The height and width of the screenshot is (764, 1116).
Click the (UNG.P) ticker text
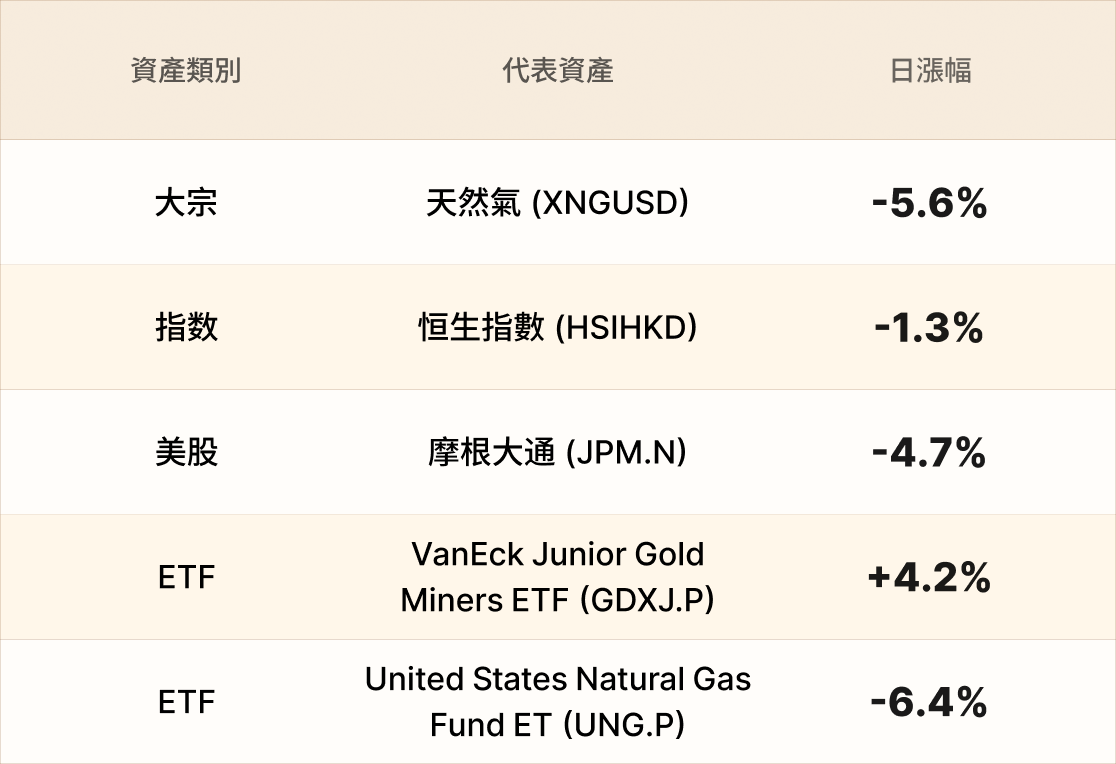(623, 725)
